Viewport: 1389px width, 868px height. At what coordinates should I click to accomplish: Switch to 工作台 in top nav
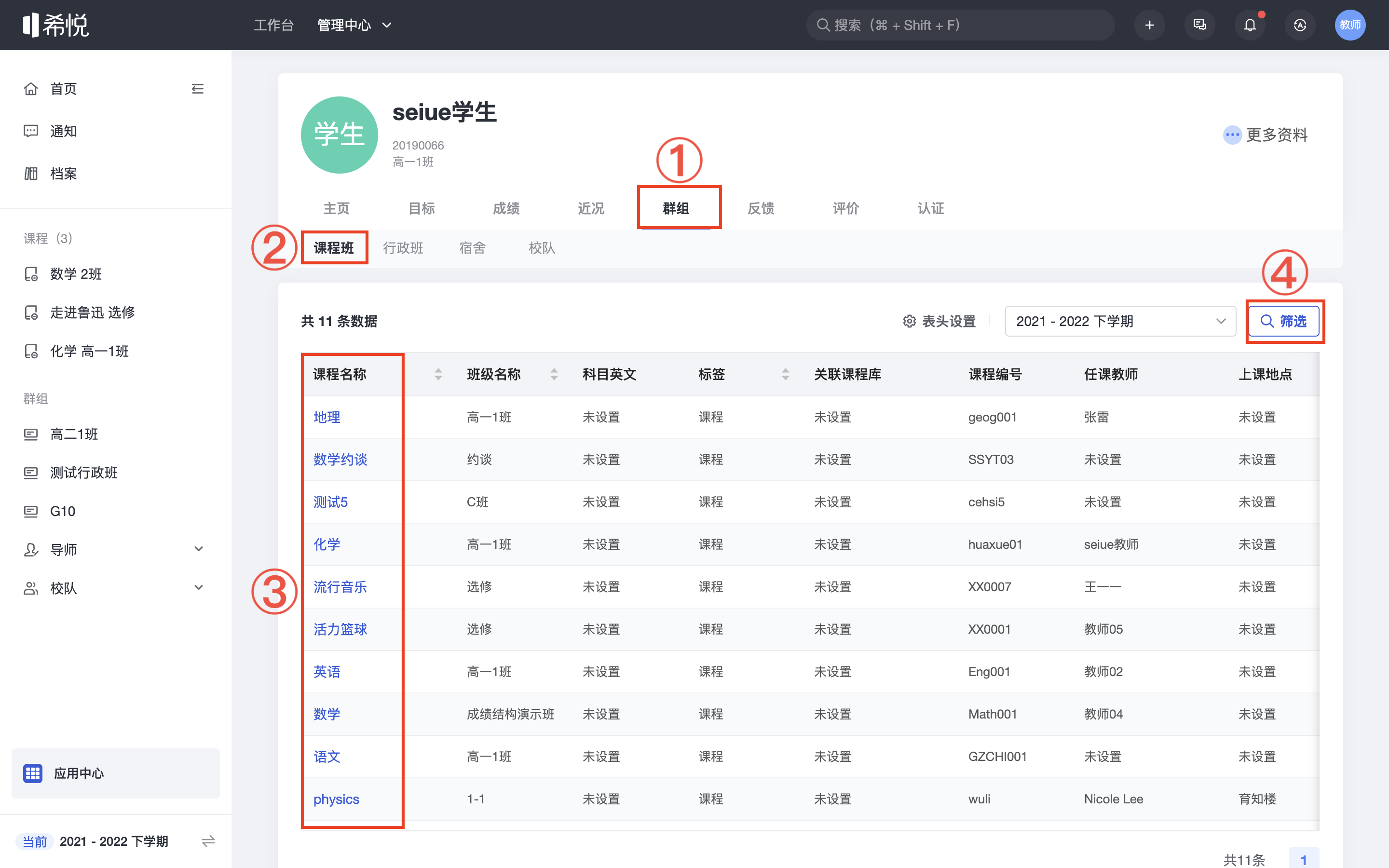(x=274, y=25)
